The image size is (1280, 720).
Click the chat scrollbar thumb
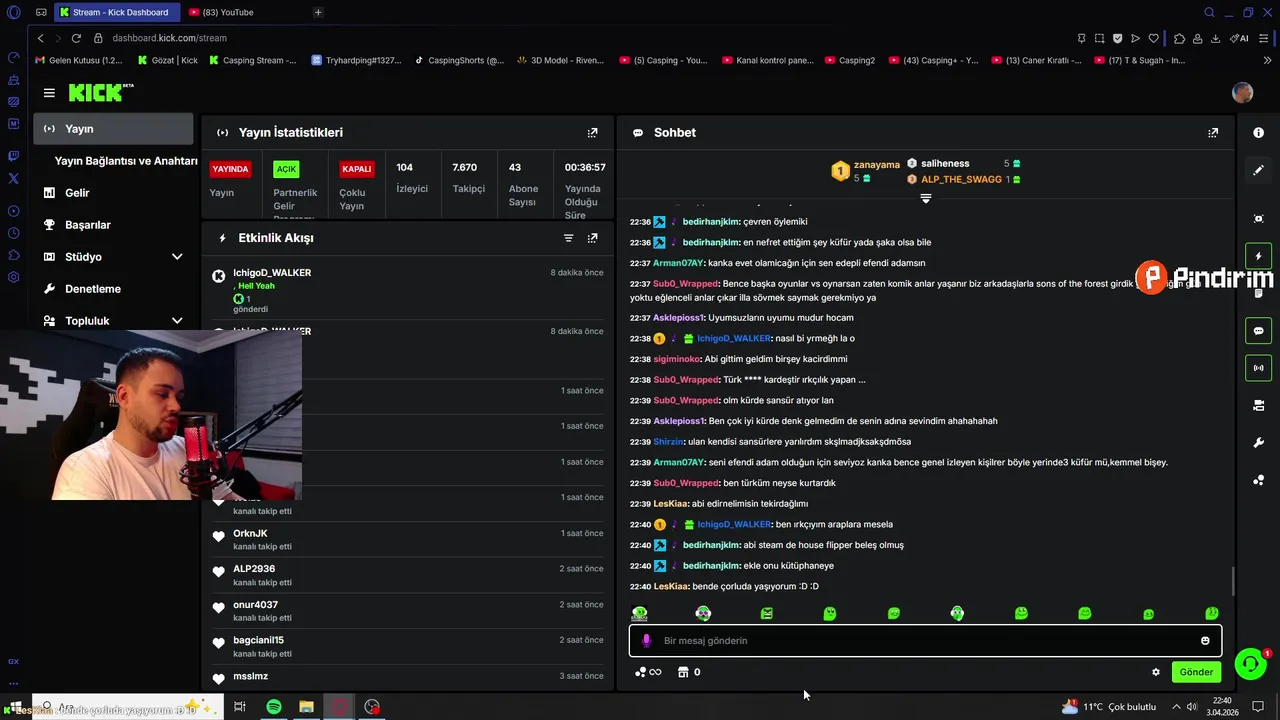tap(1232, 581)
